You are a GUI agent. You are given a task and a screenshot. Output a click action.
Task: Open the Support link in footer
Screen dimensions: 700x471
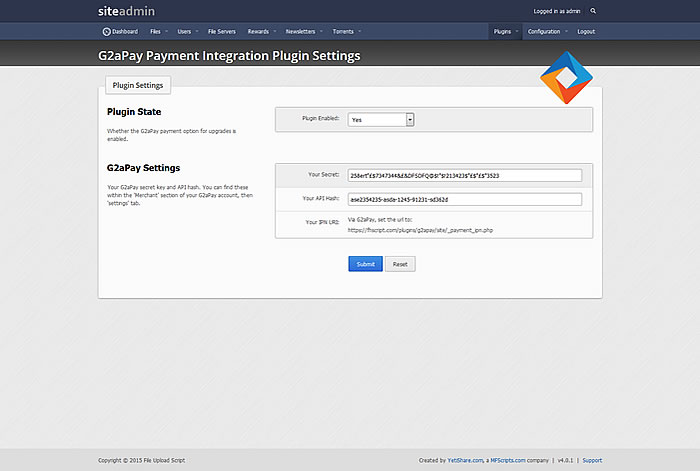tap(592, 460)
